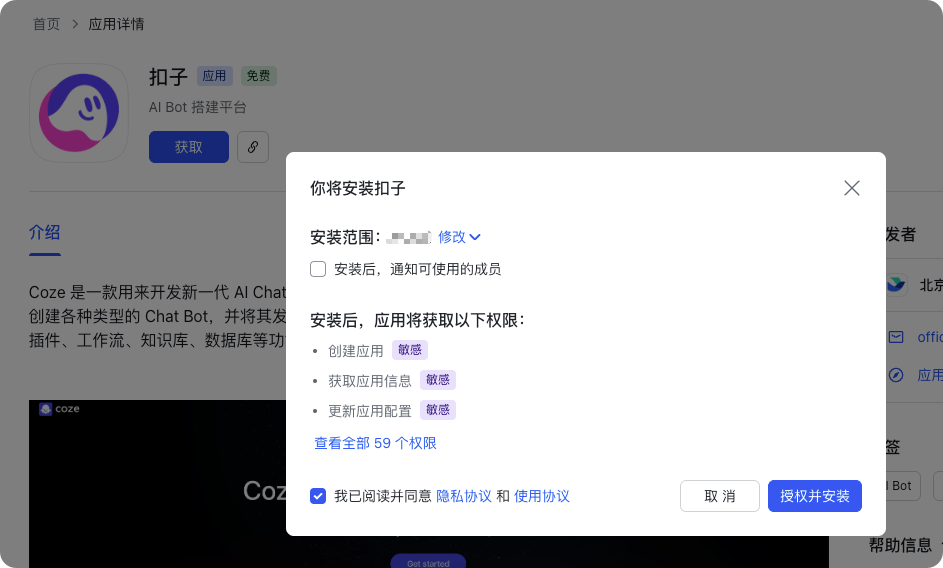The width and height of the screenshot is (943, 568).
Task: Open the 使用协议 link
Action: [541, 496]
